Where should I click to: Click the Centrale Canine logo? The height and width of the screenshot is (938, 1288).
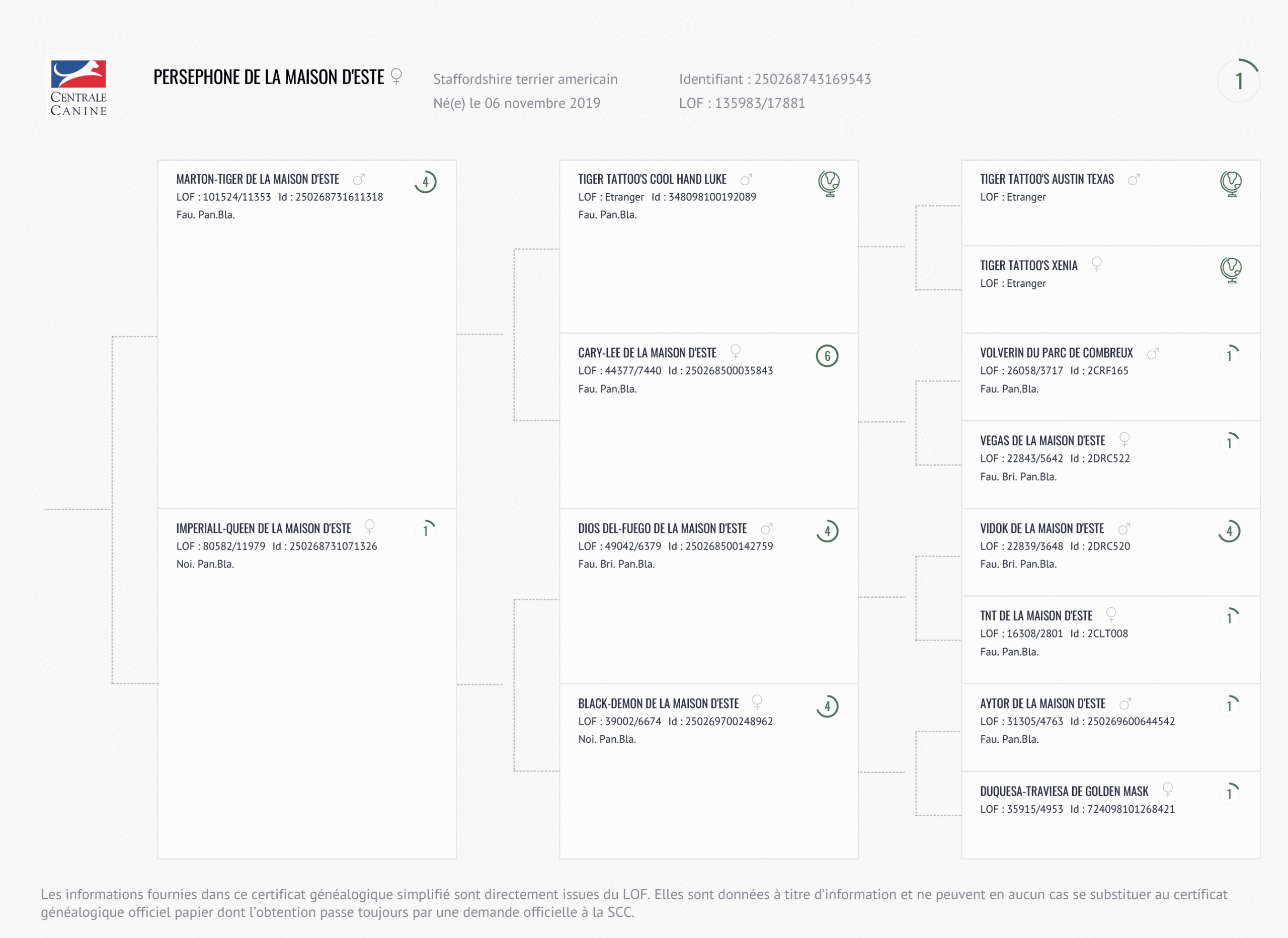78,88
